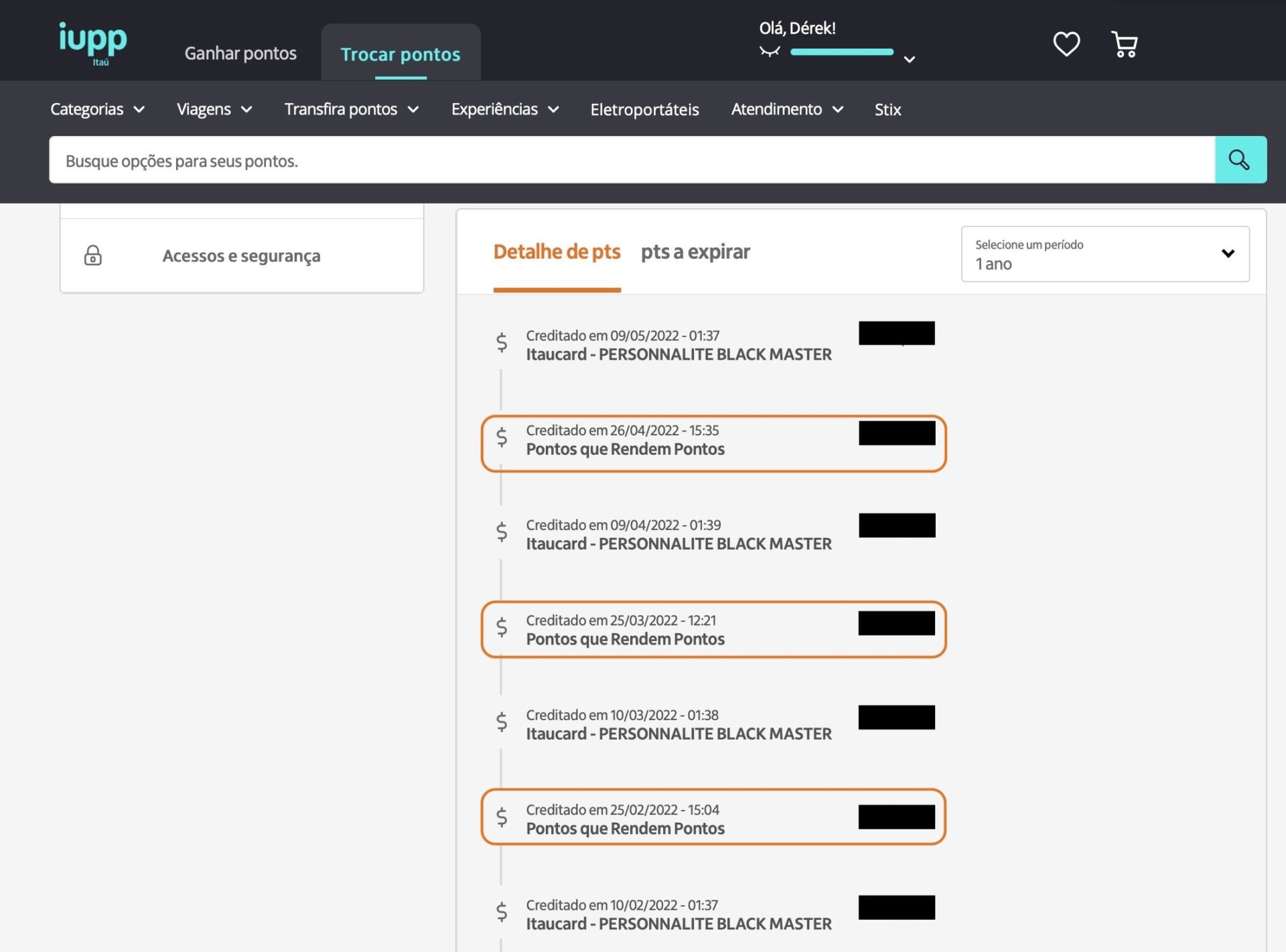Screen dimensions: 1286x952
Task: Click text Creditado em 26/04/2022 - 15:35
Action: tap(622, 430)
